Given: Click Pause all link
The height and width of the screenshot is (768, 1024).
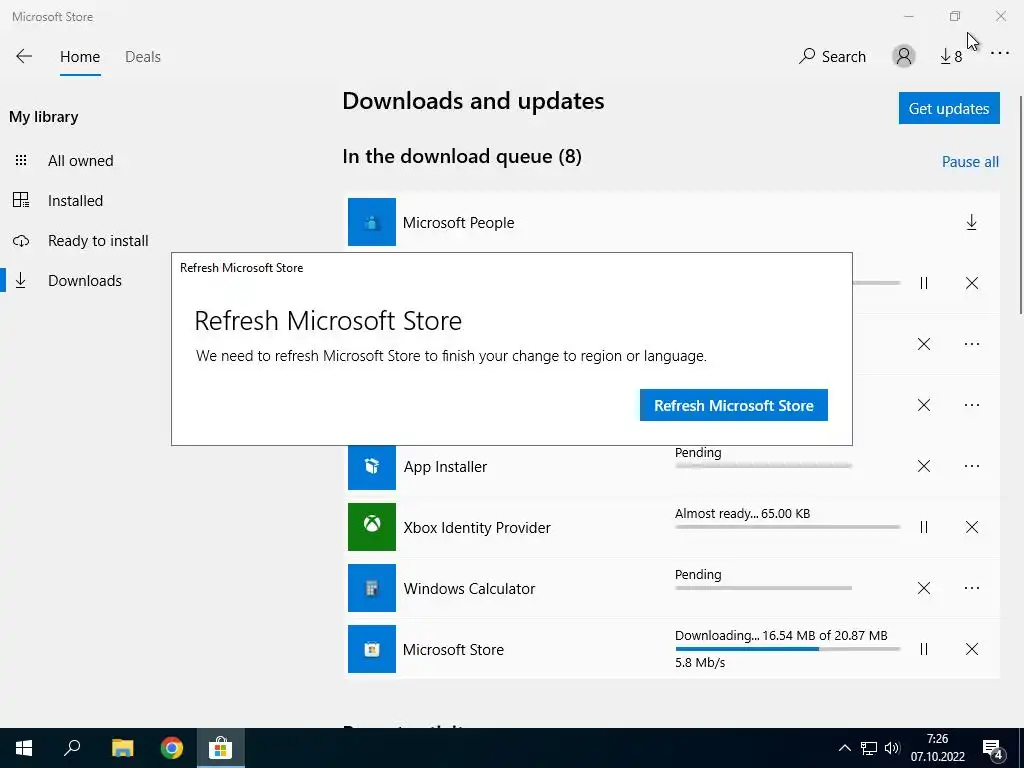Looking at the screenshot, I should click(970, 161).
